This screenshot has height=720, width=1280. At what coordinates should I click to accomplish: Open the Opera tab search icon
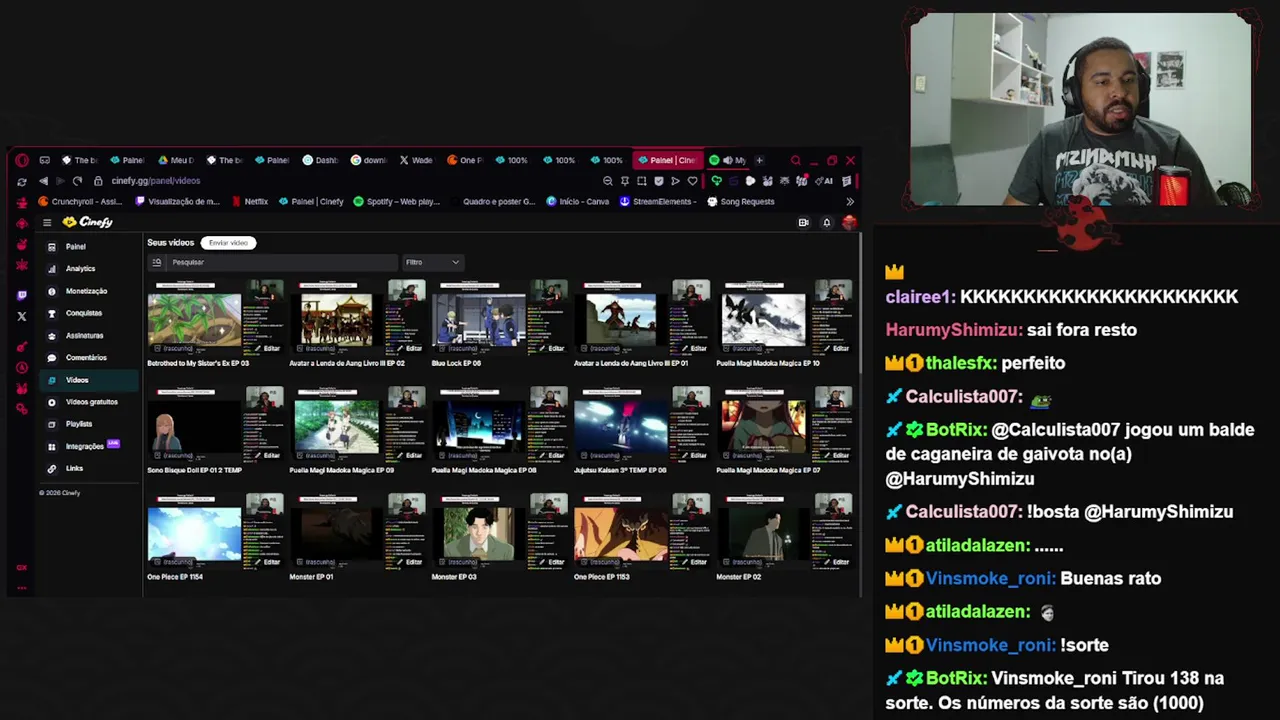click(x=796, y=160)
